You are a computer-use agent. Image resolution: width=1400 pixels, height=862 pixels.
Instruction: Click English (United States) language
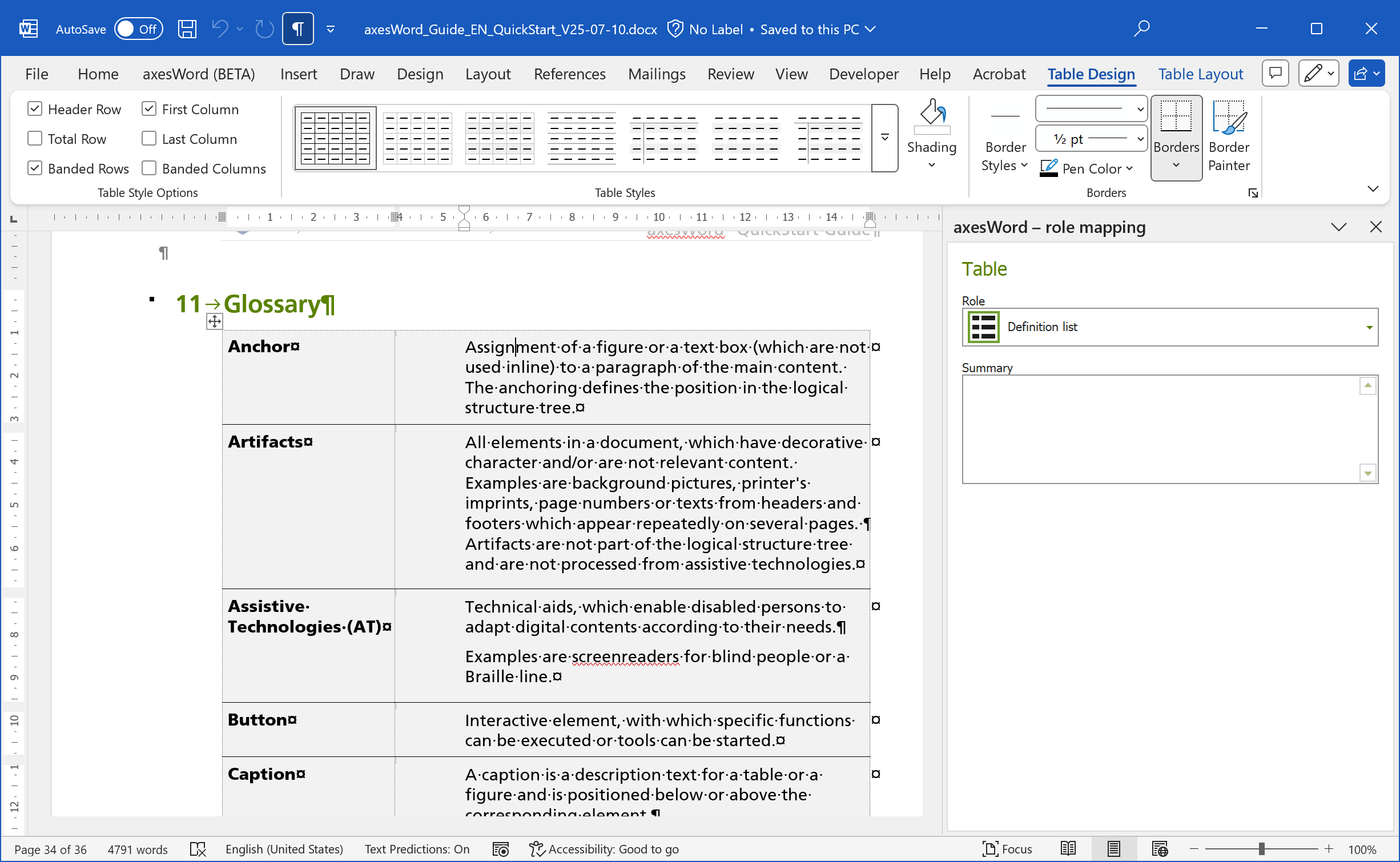pyautogui.click(x=284, y=849)
